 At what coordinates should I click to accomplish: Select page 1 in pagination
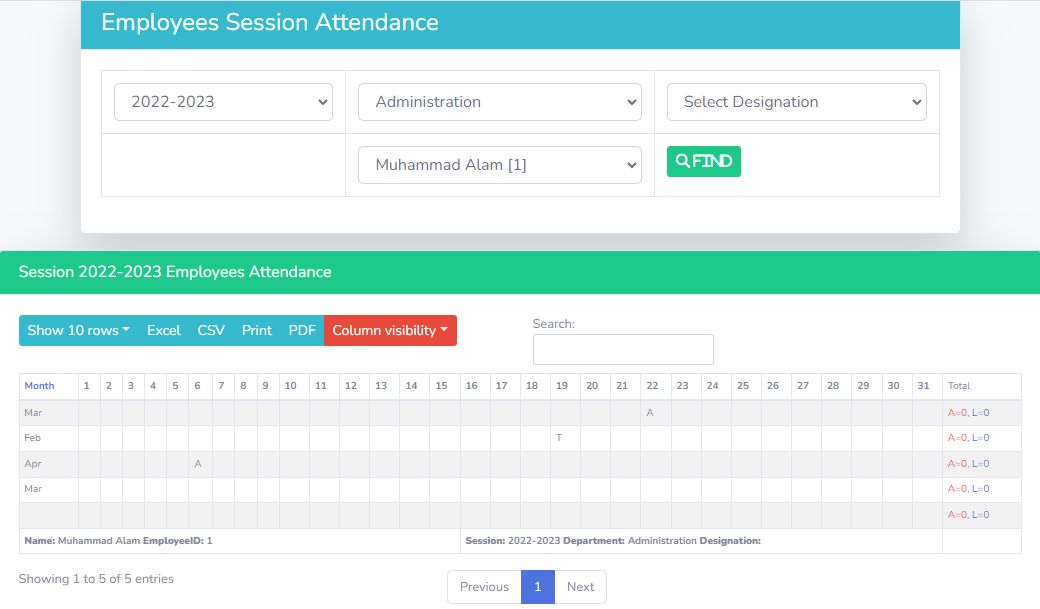coord(538,587)
